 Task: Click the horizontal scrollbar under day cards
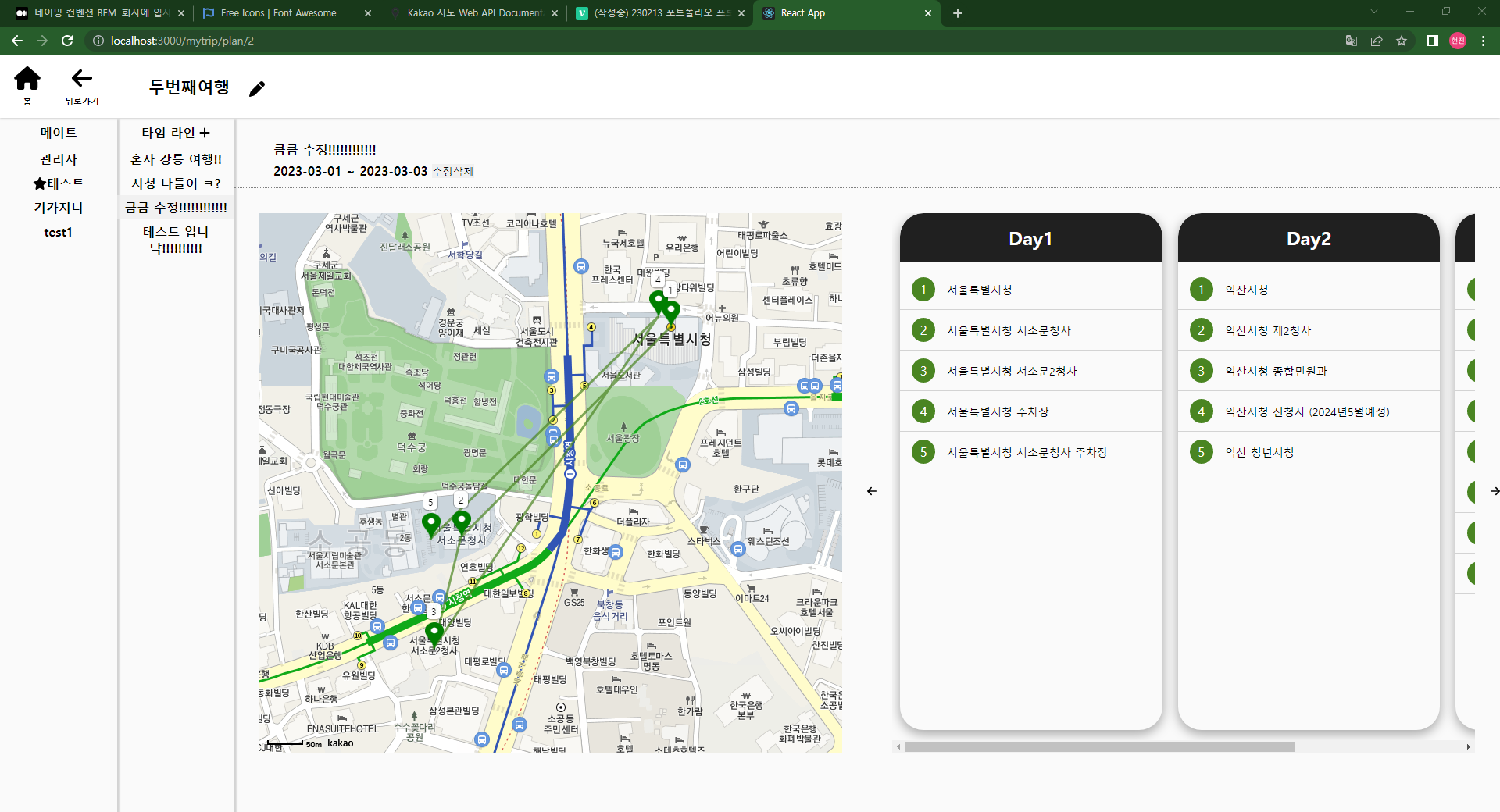1099,747
